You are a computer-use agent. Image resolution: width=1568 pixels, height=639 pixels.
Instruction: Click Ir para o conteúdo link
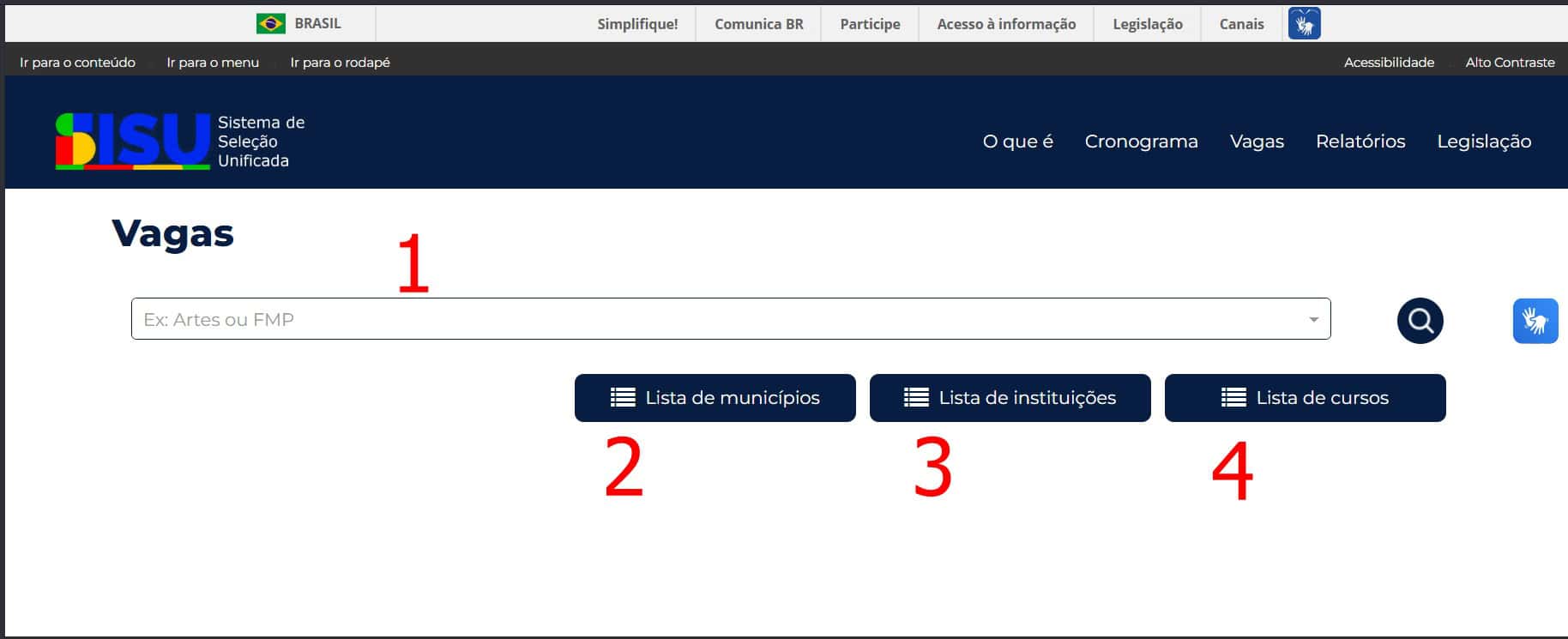click(x=77, y=63)
